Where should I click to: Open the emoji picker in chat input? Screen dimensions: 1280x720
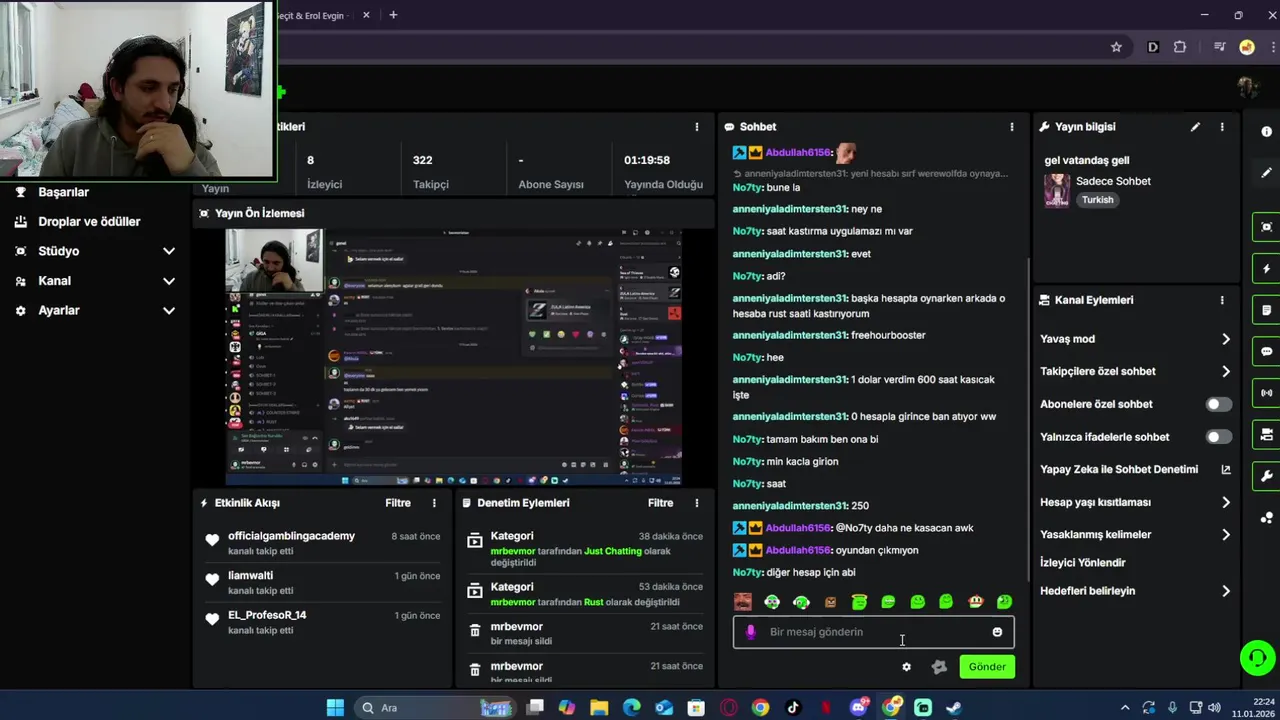coord(997,632)
